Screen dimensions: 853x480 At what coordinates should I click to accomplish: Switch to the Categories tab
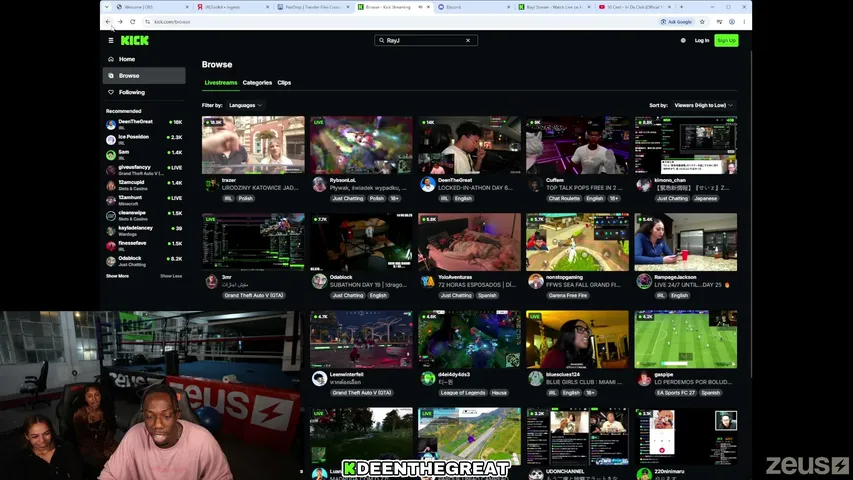257,83
